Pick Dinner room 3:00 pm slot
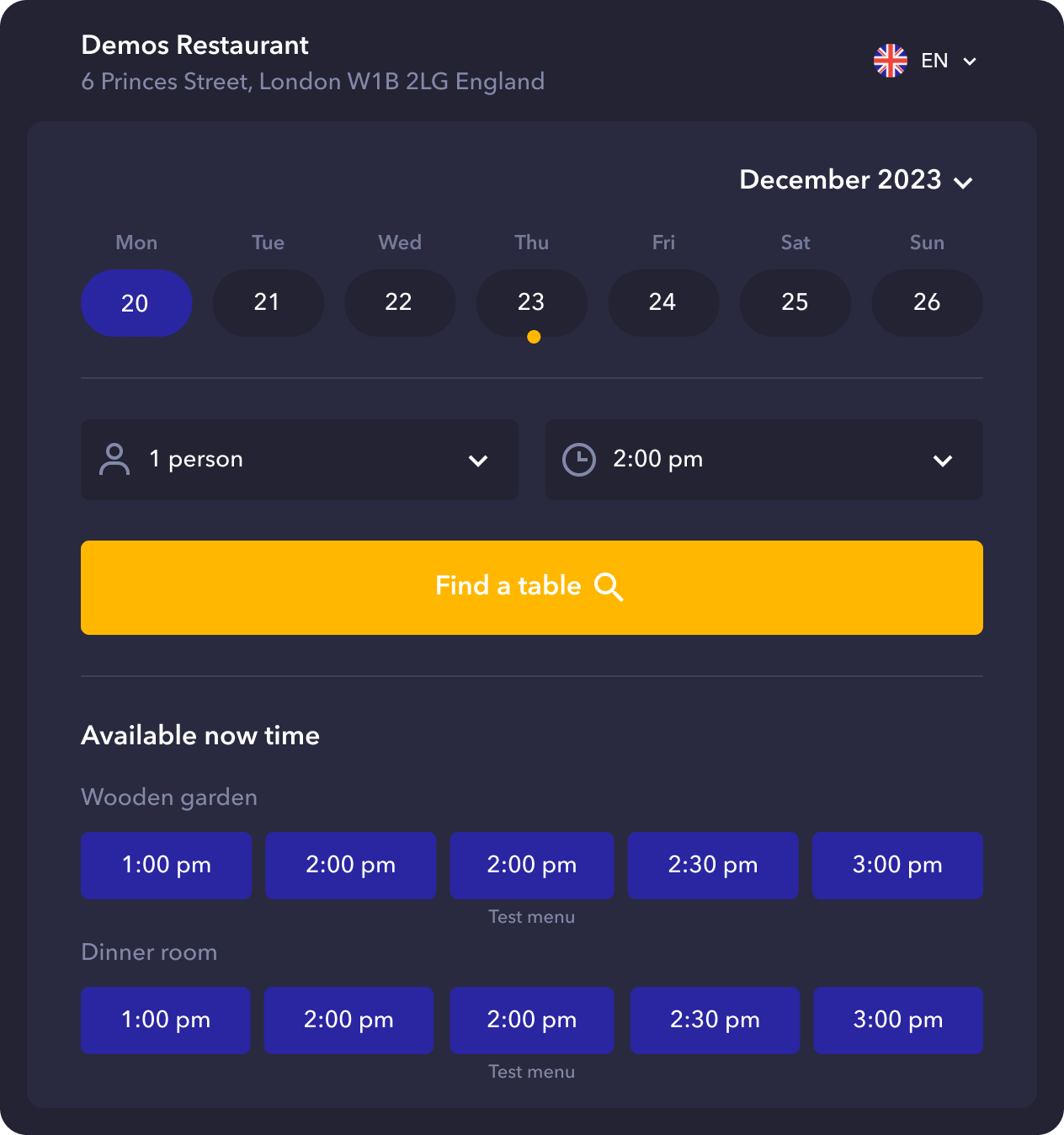The height and width of the screenshot is (1135, 1064). (897, 1020)
